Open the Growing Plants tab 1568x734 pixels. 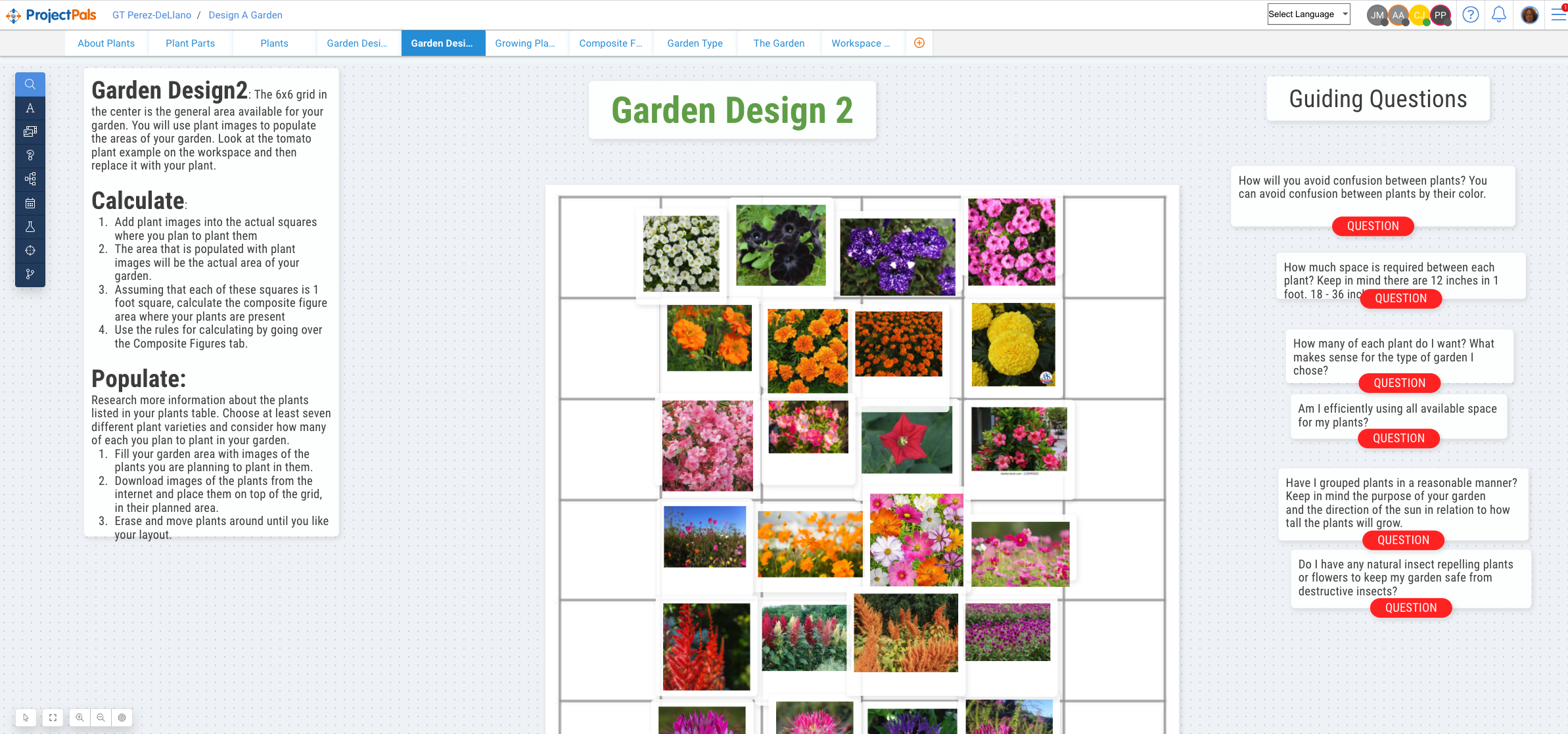[x=526, y=43]
